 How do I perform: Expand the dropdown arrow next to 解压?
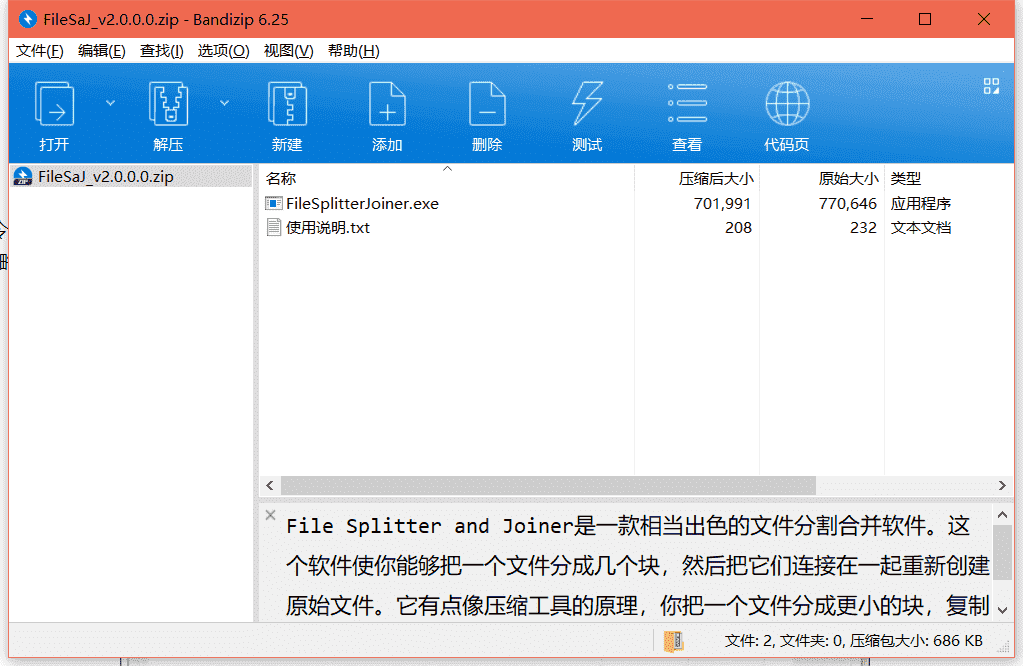tap(224, 103)
